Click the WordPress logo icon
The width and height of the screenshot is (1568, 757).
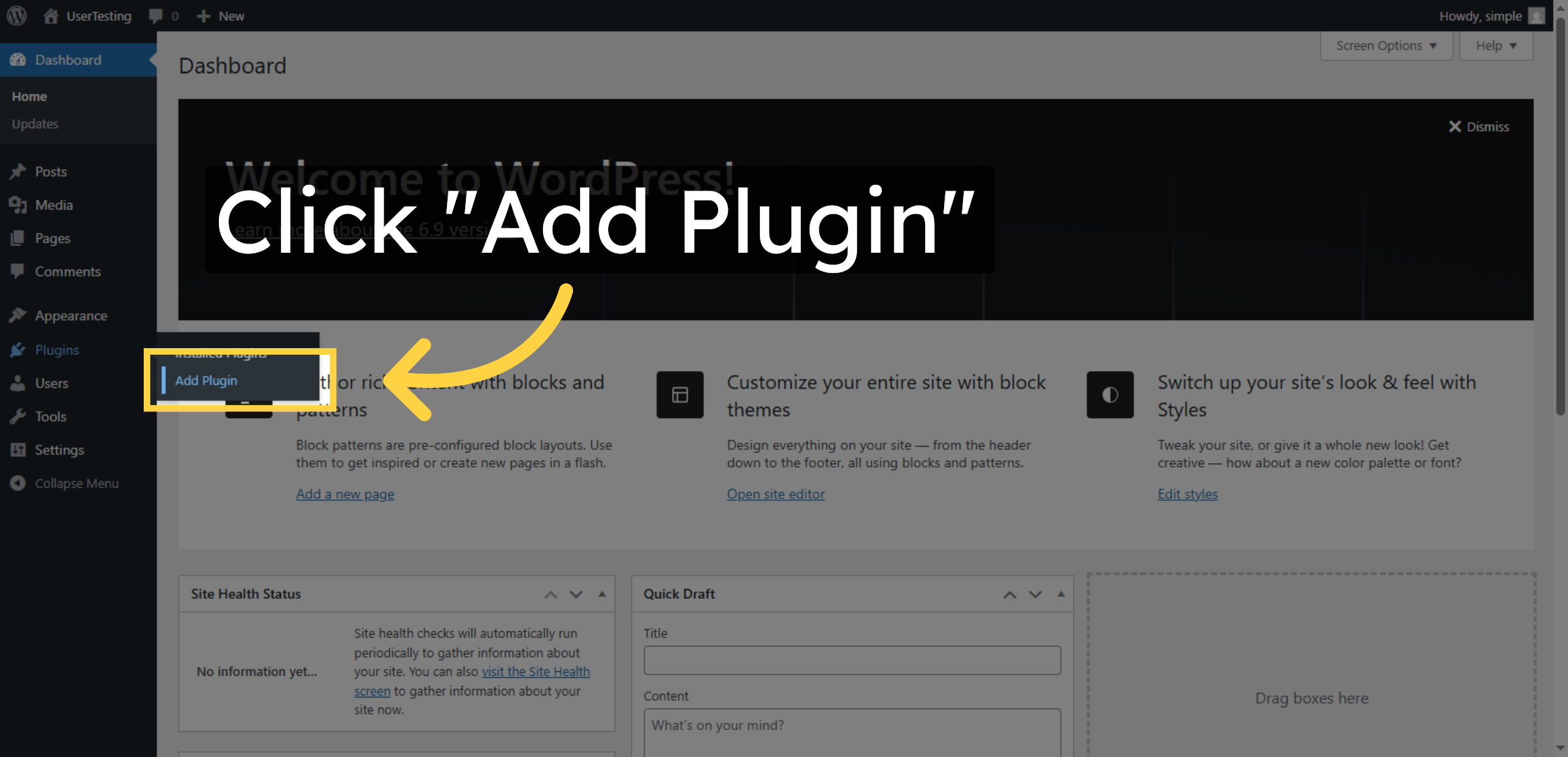point(16,16)
